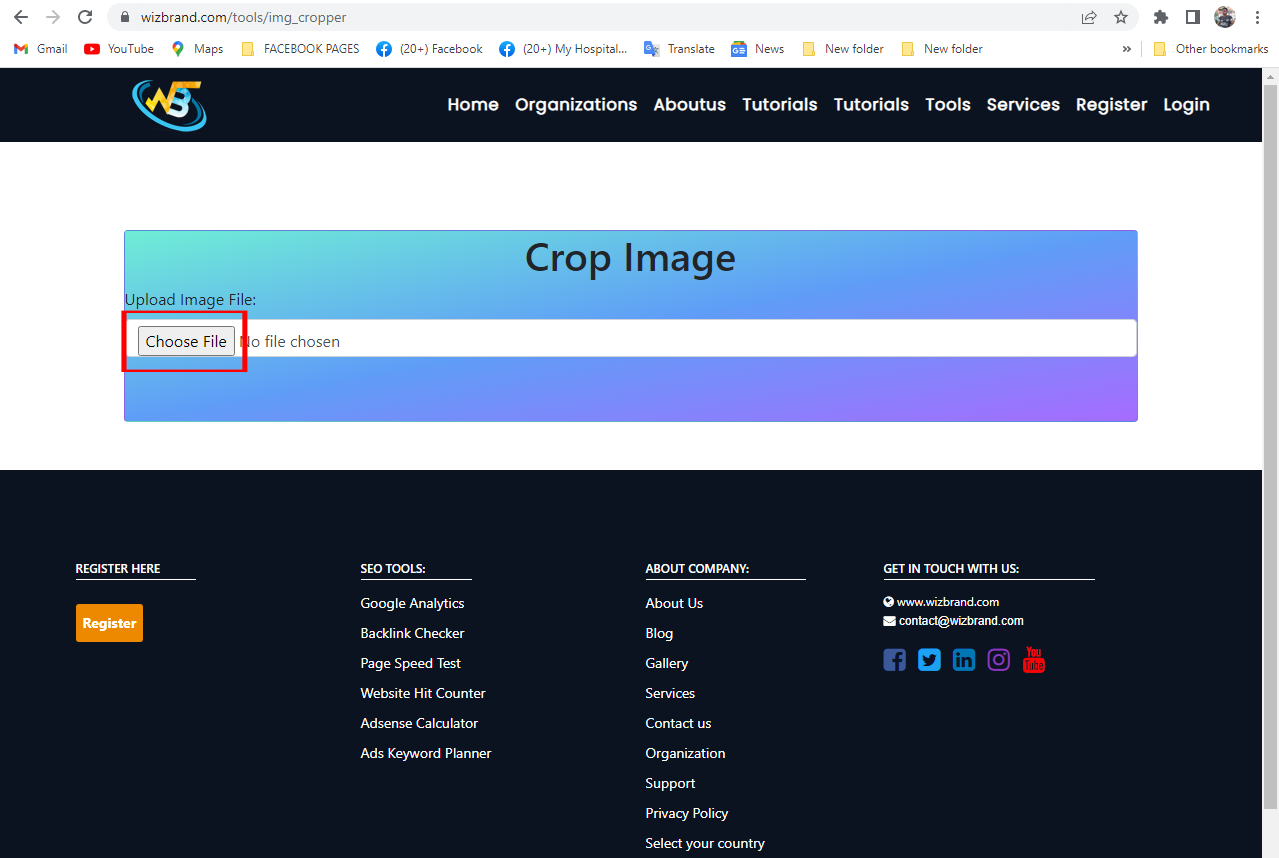This screenshot has width=1279, height=858.
Task: Click the globe icon beside www.wizbrand.com
Action: click(x=888, y=601)
